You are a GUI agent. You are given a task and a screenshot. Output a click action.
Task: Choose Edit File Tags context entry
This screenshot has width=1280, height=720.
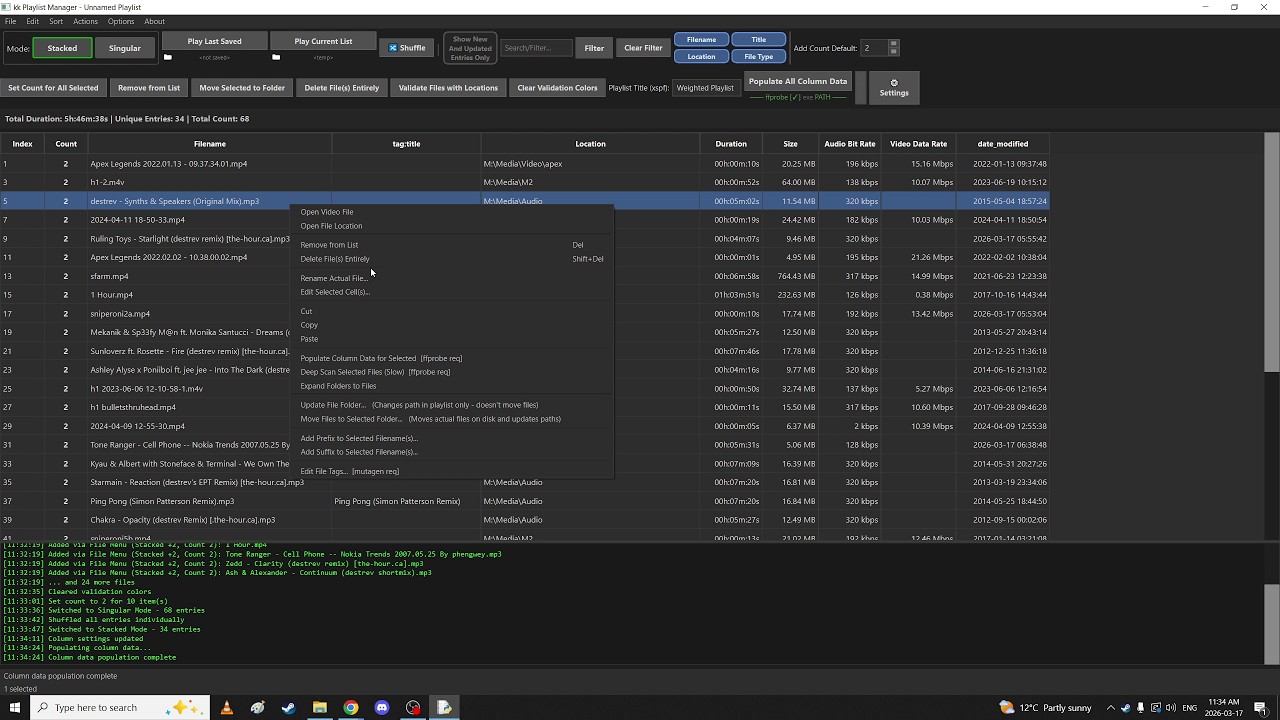click(x=451, y=471)
